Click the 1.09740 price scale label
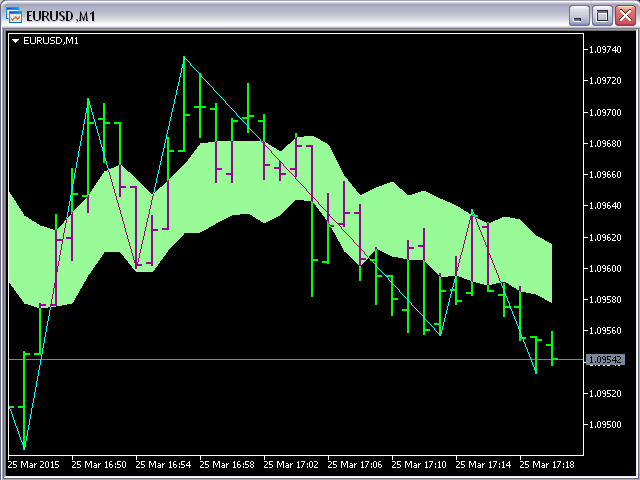The image size is (640, 480). coord(606,50)
